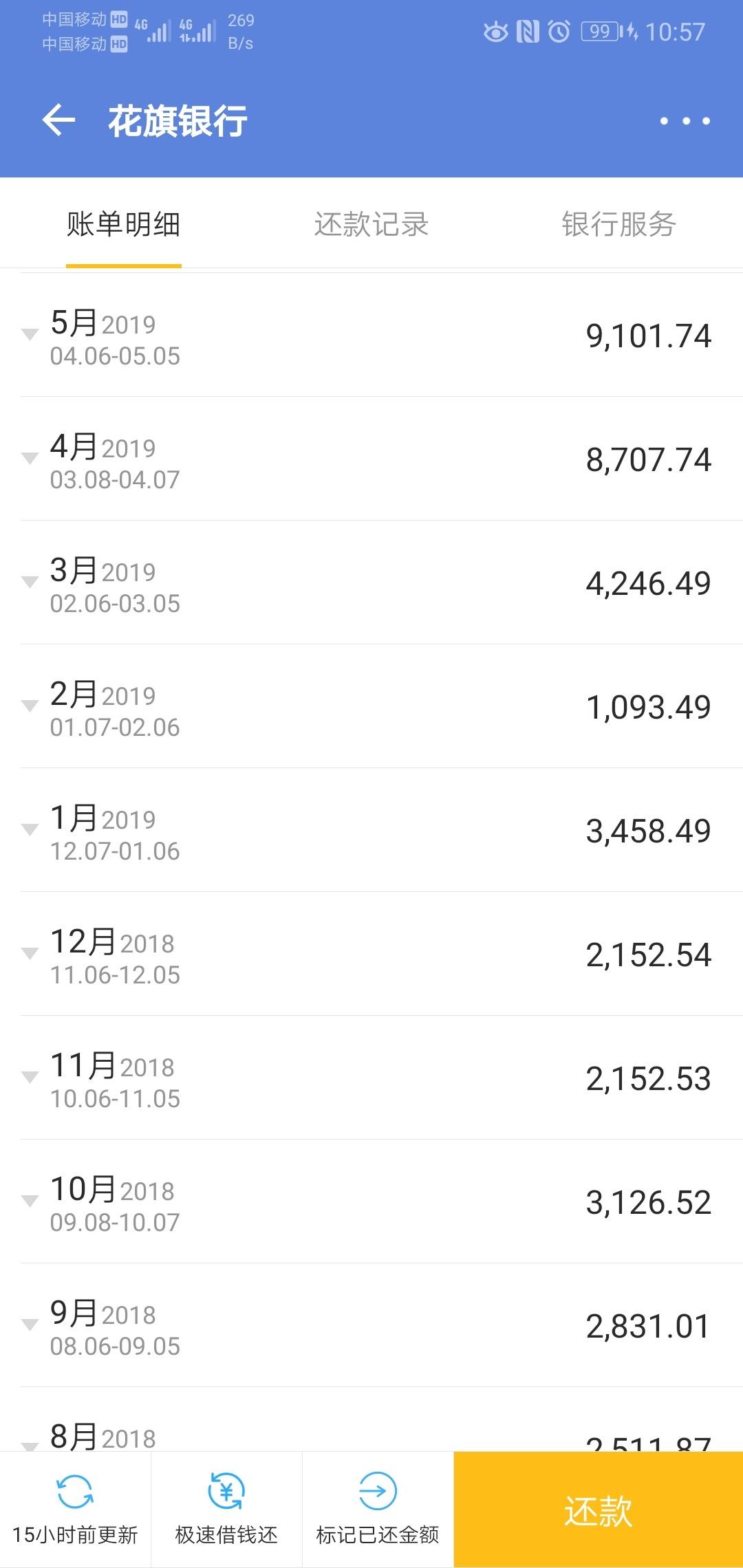743x1568 pixels.
Task: Open the 9月 bill amount 2,831.01
Action: click(x=647, y=1327)
